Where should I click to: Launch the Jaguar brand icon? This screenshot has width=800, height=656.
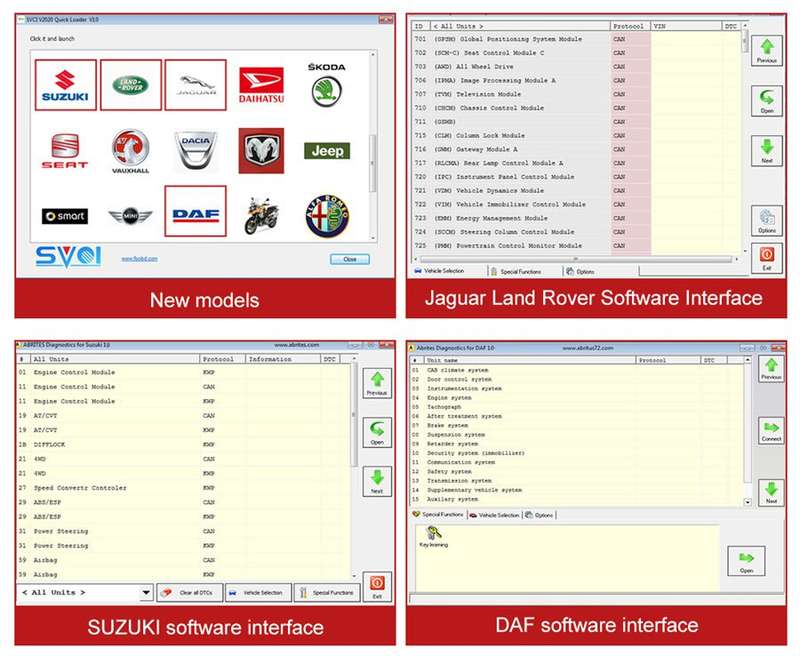pyautogui.click(x=195, y=85)
